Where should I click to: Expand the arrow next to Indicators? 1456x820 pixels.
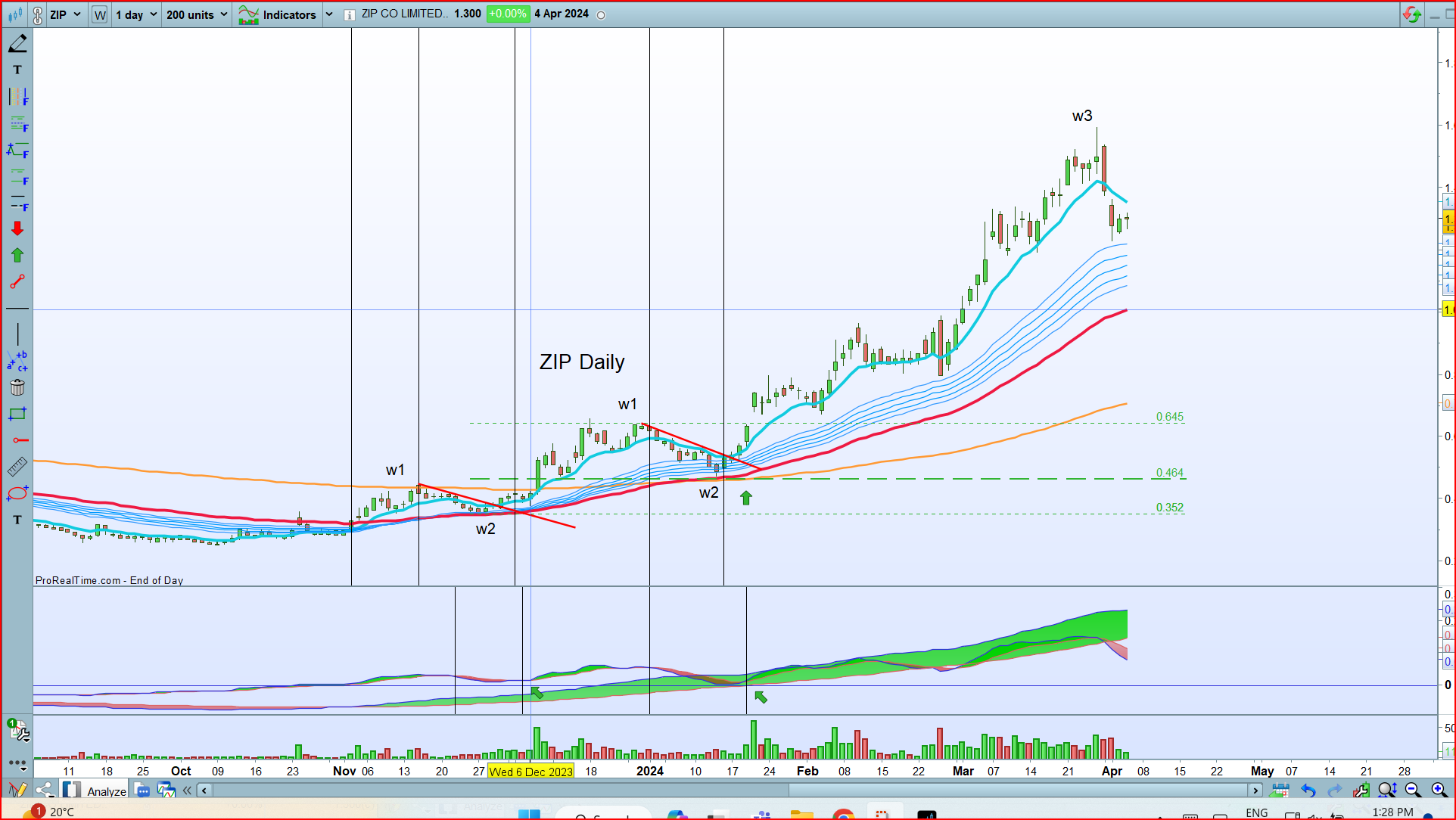(x=329, y=14)
